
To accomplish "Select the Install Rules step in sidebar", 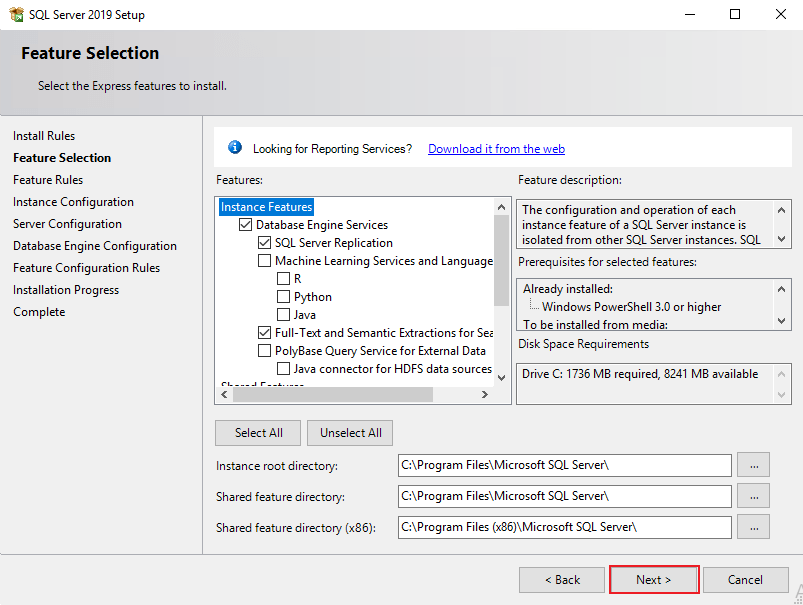I will (43, 135).
